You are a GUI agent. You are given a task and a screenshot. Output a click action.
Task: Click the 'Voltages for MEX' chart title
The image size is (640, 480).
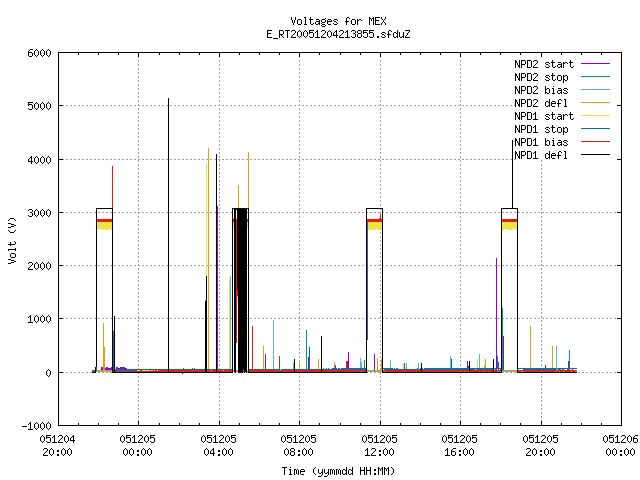tap(338, 21)
